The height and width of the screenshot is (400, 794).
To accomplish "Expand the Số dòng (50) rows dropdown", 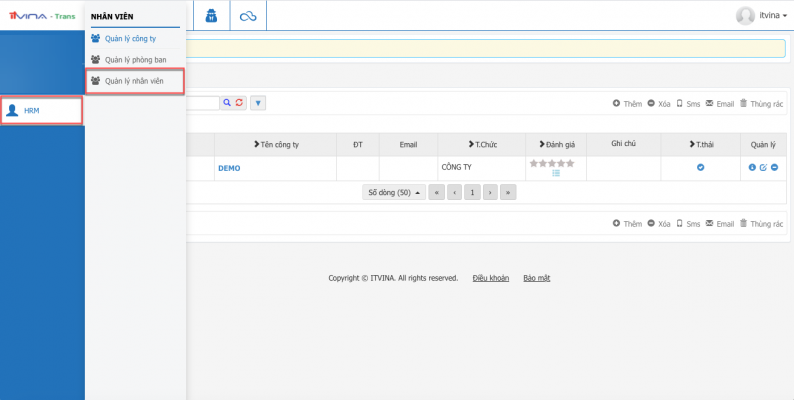I will 393,192.
